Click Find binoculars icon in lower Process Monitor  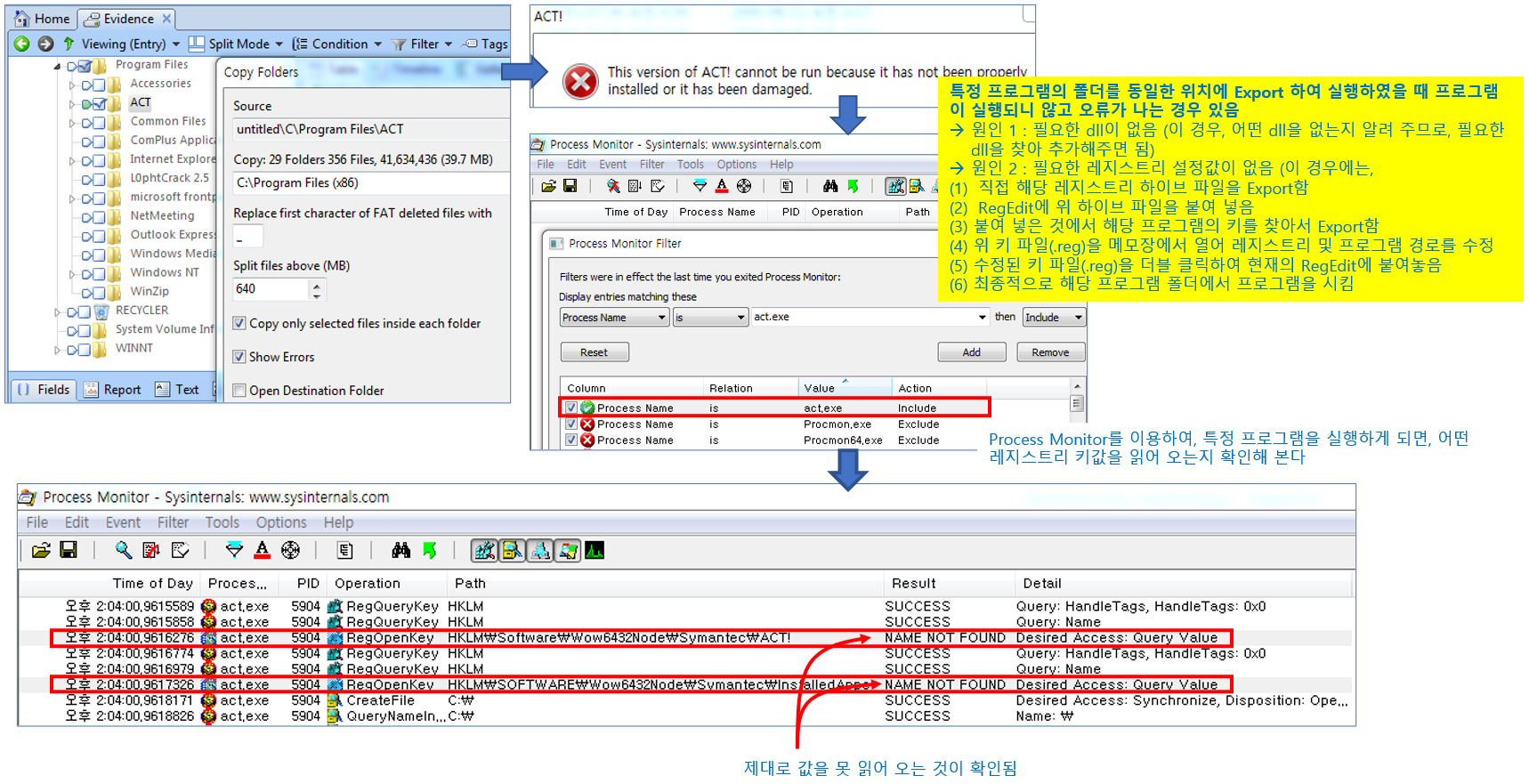[x=400, y=551]
